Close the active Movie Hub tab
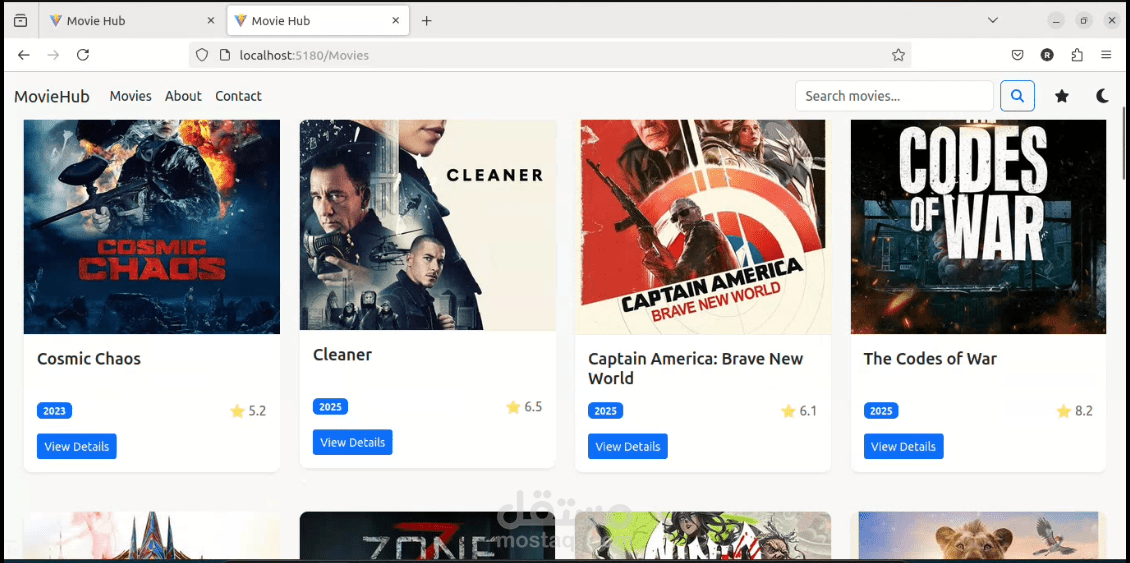The width and height of the screenshot is (1130, 563). tap(396, 21)
